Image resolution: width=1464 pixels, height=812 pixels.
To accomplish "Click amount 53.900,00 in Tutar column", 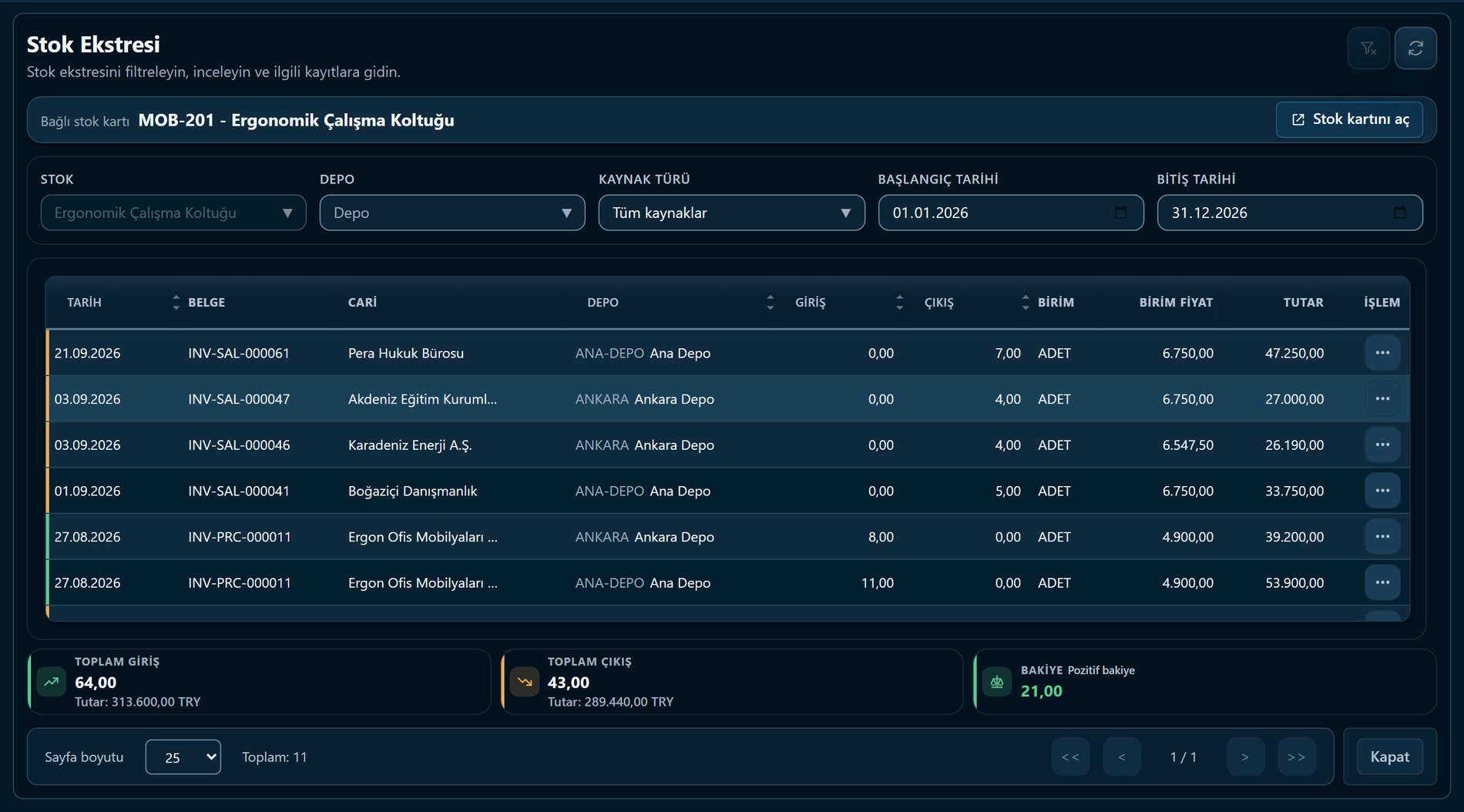I will pos(1294,583).
